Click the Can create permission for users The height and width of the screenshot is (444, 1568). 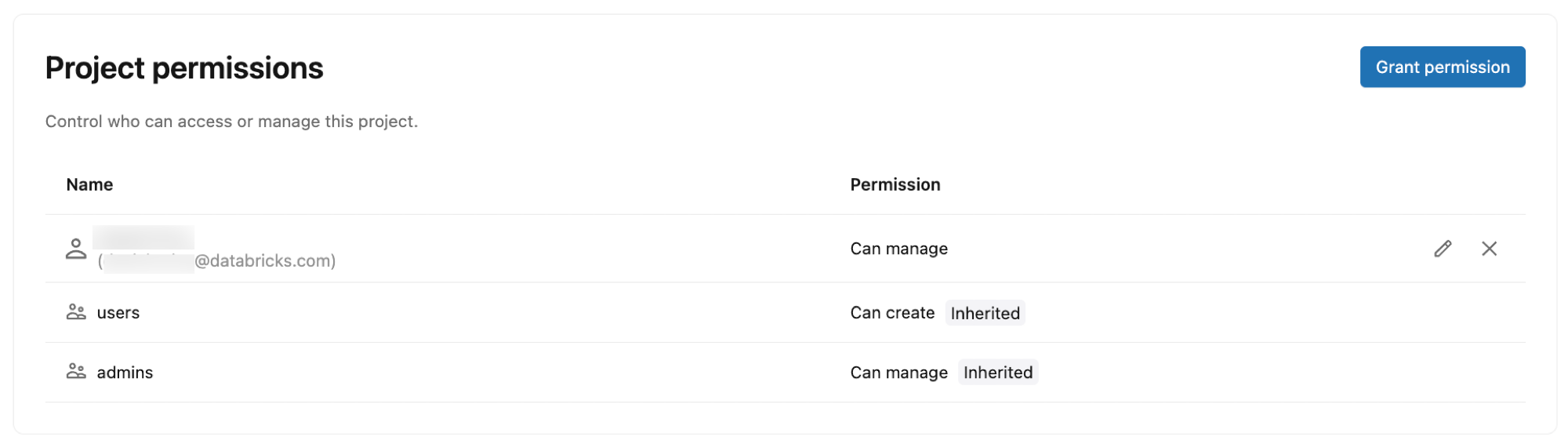pyautogui.click(x=892, y=313)
